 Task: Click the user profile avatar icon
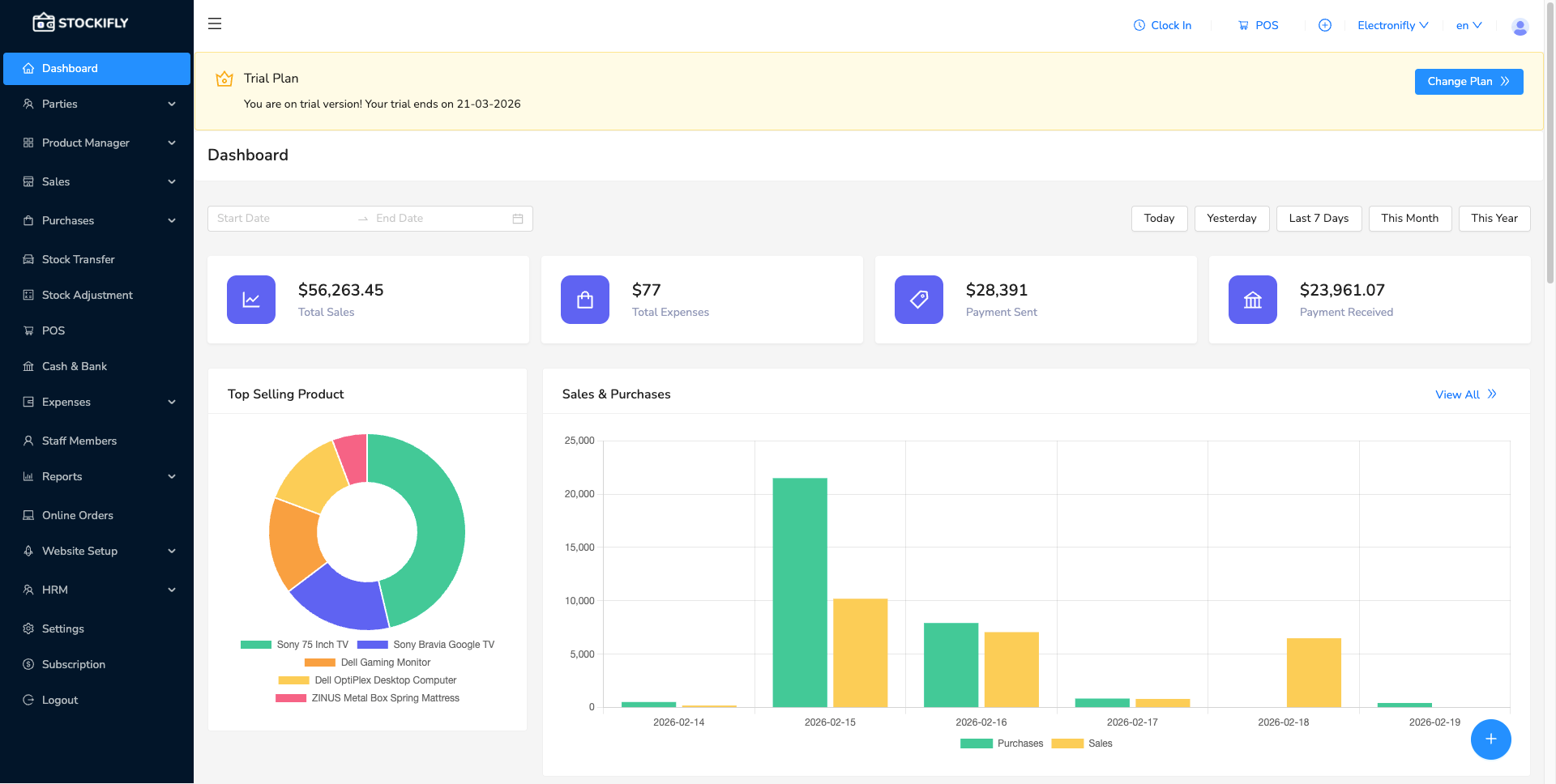coord(1520,27)
